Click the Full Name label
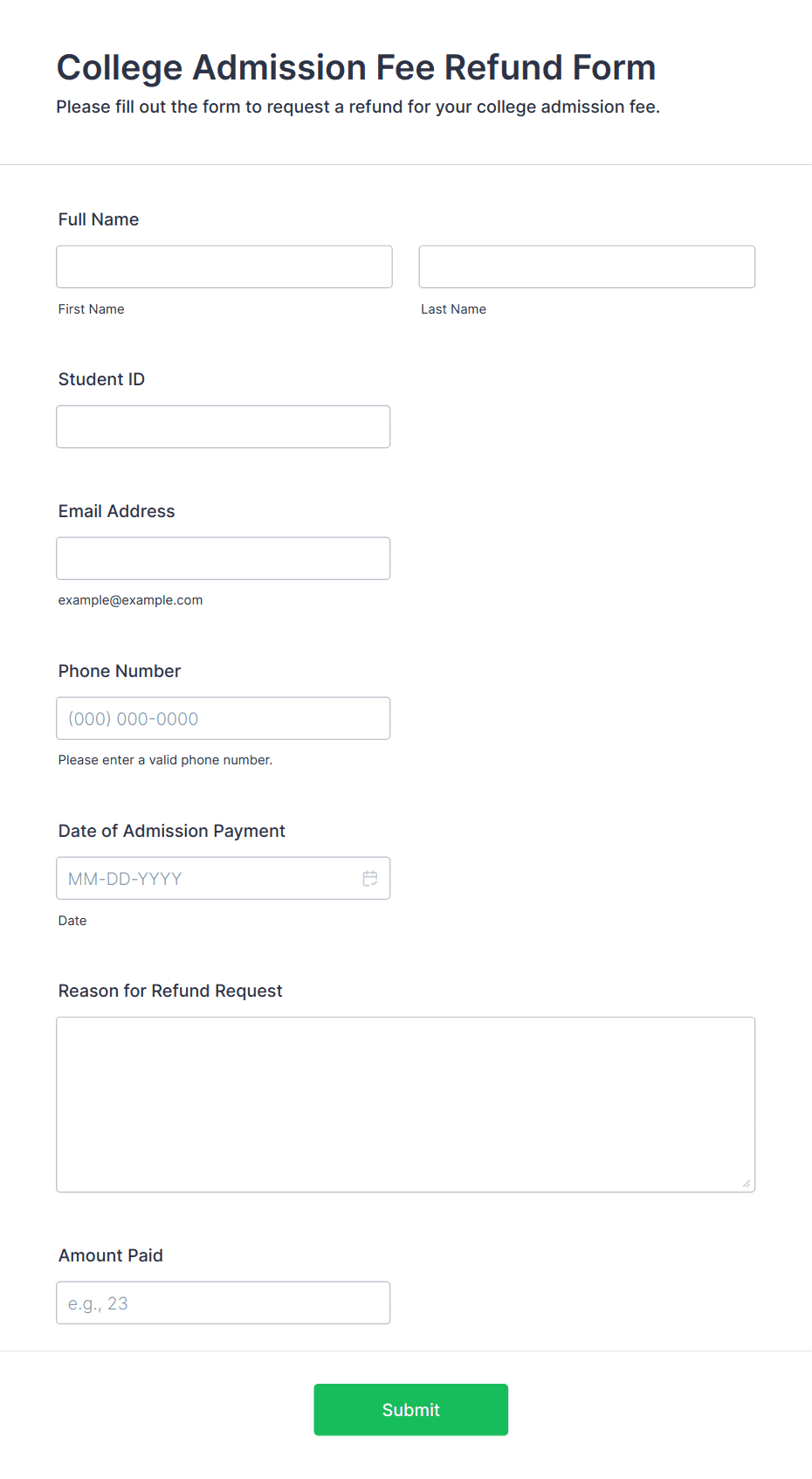 coord(99,219)
